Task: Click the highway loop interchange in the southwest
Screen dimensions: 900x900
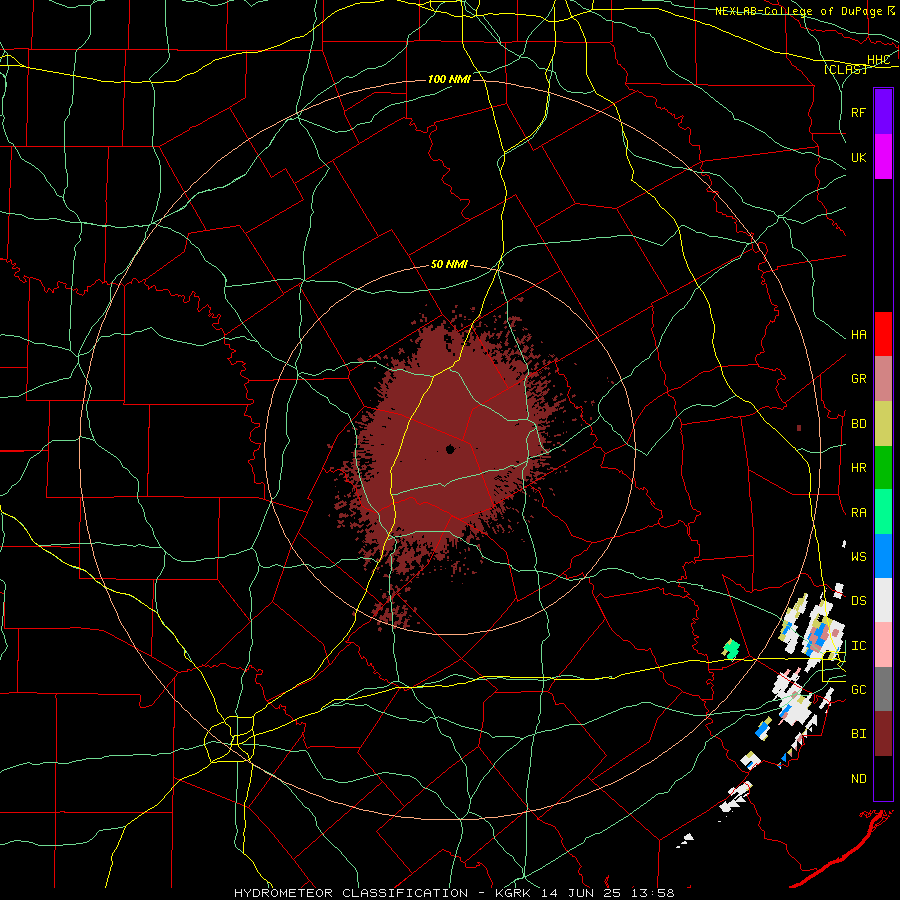Action: click(x=230, y=739)
